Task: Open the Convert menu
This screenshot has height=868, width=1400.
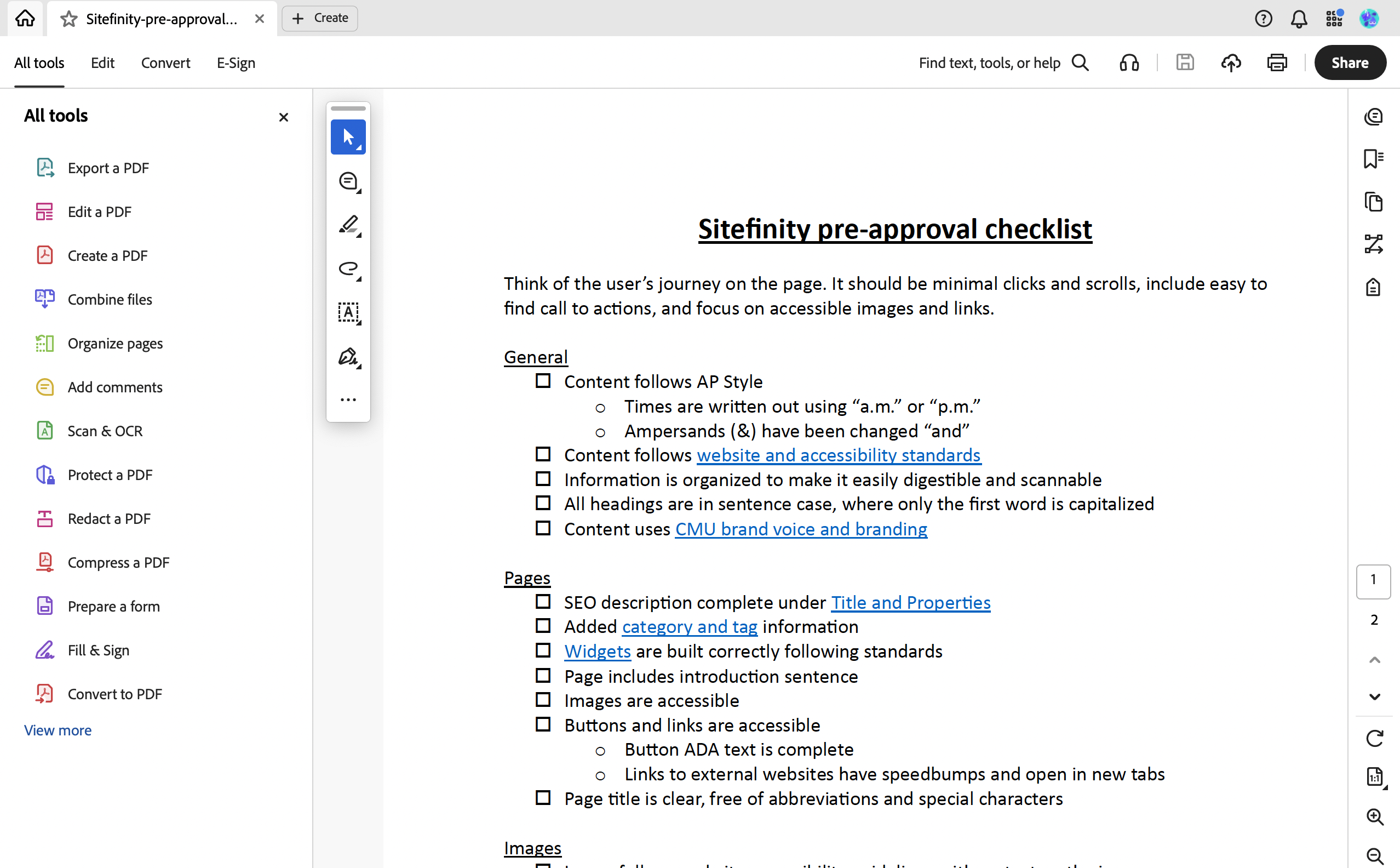Action: [x=165, y=62]
